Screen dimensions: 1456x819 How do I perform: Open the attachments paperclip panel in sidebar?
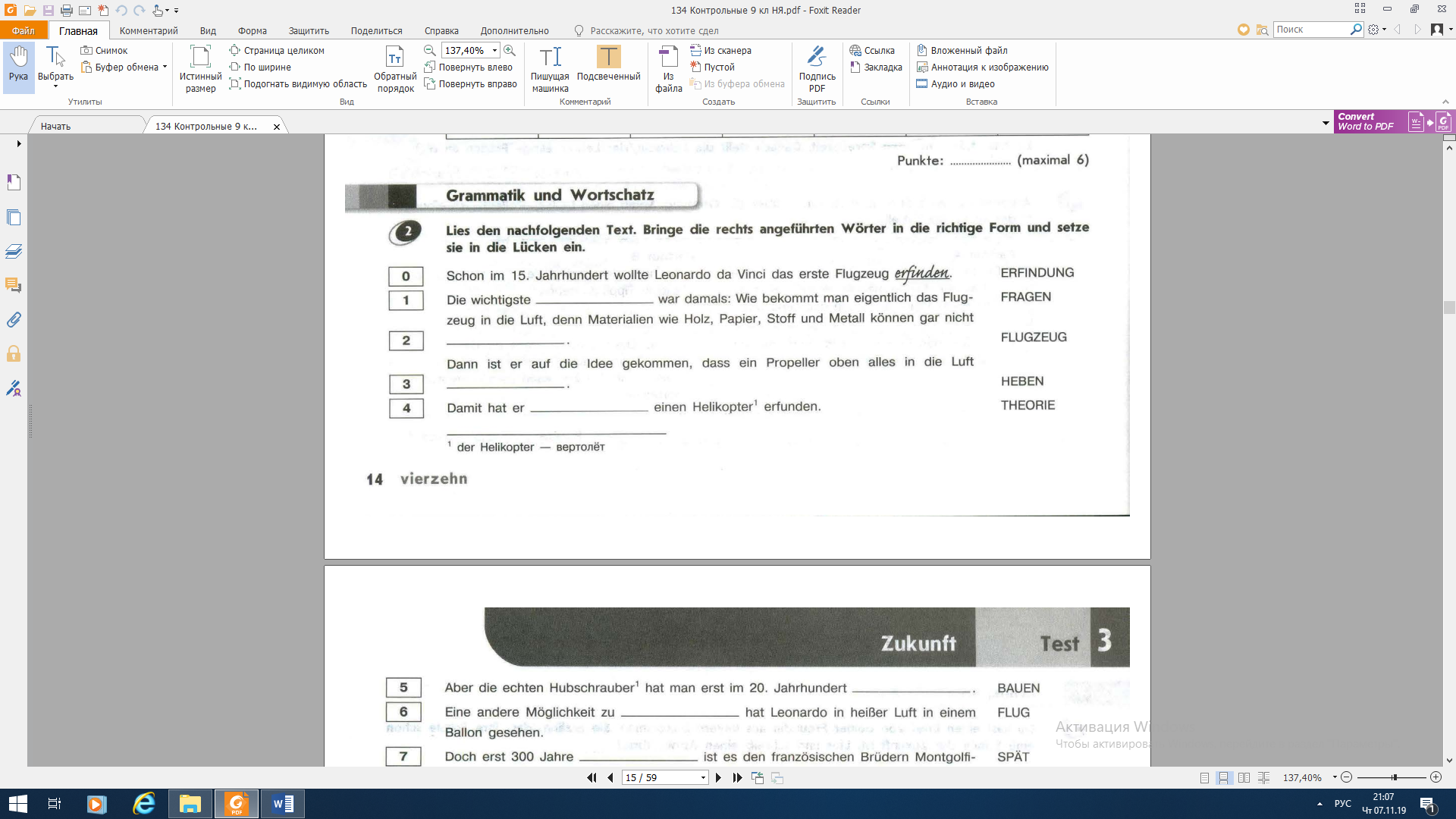coord(14,320)
